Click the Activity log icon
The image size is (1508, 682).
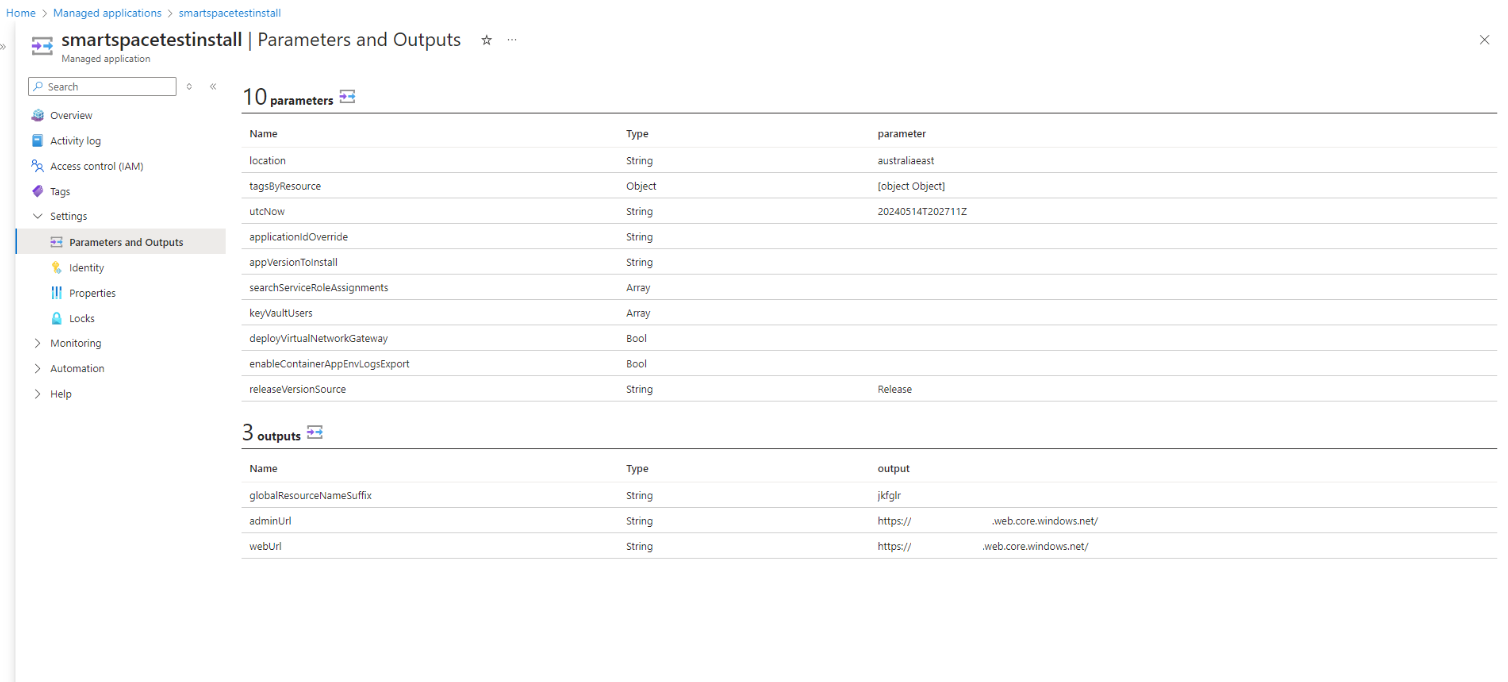pos(38,141)
